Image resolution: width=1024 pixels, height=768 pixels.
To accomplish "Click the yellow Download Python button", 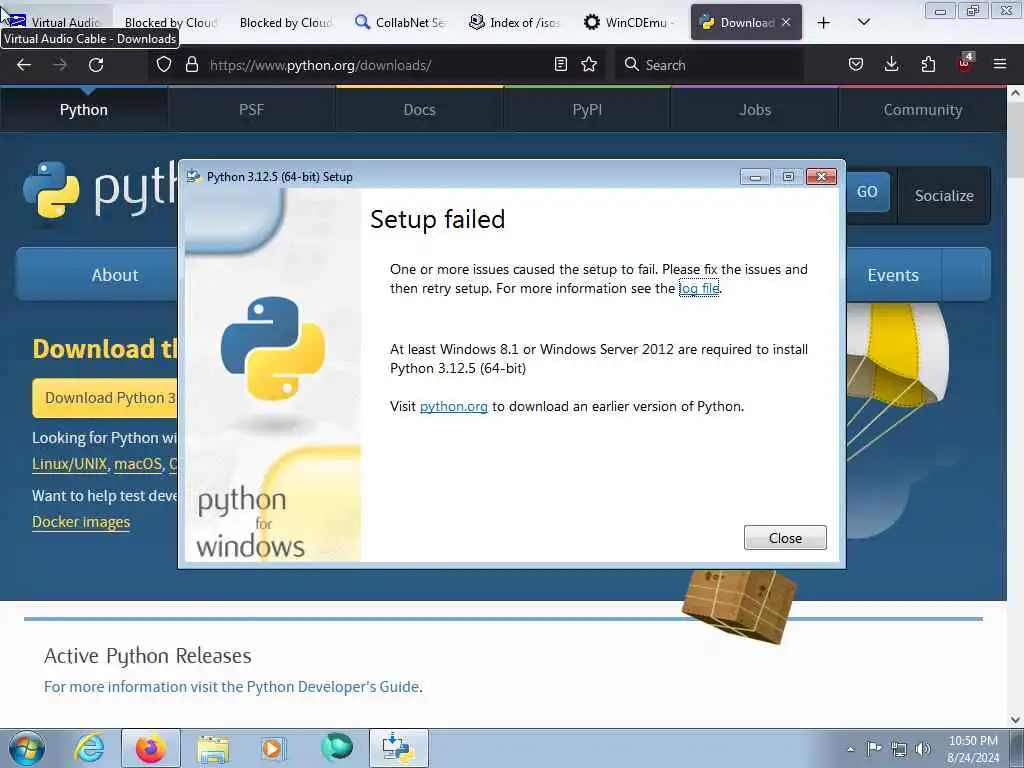I will pos(104,398).
